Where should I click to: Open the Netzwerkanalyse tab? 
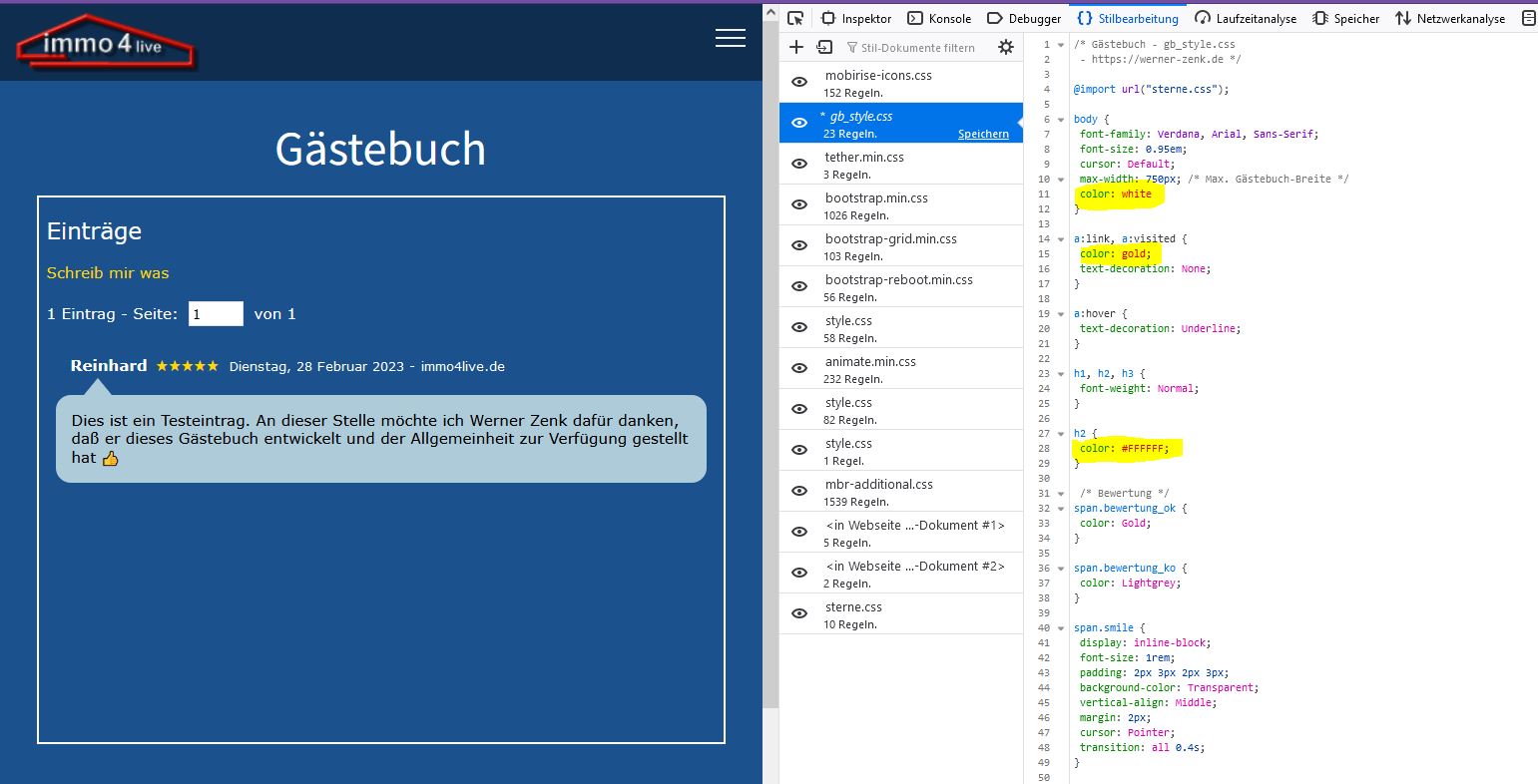(1451, 18)
